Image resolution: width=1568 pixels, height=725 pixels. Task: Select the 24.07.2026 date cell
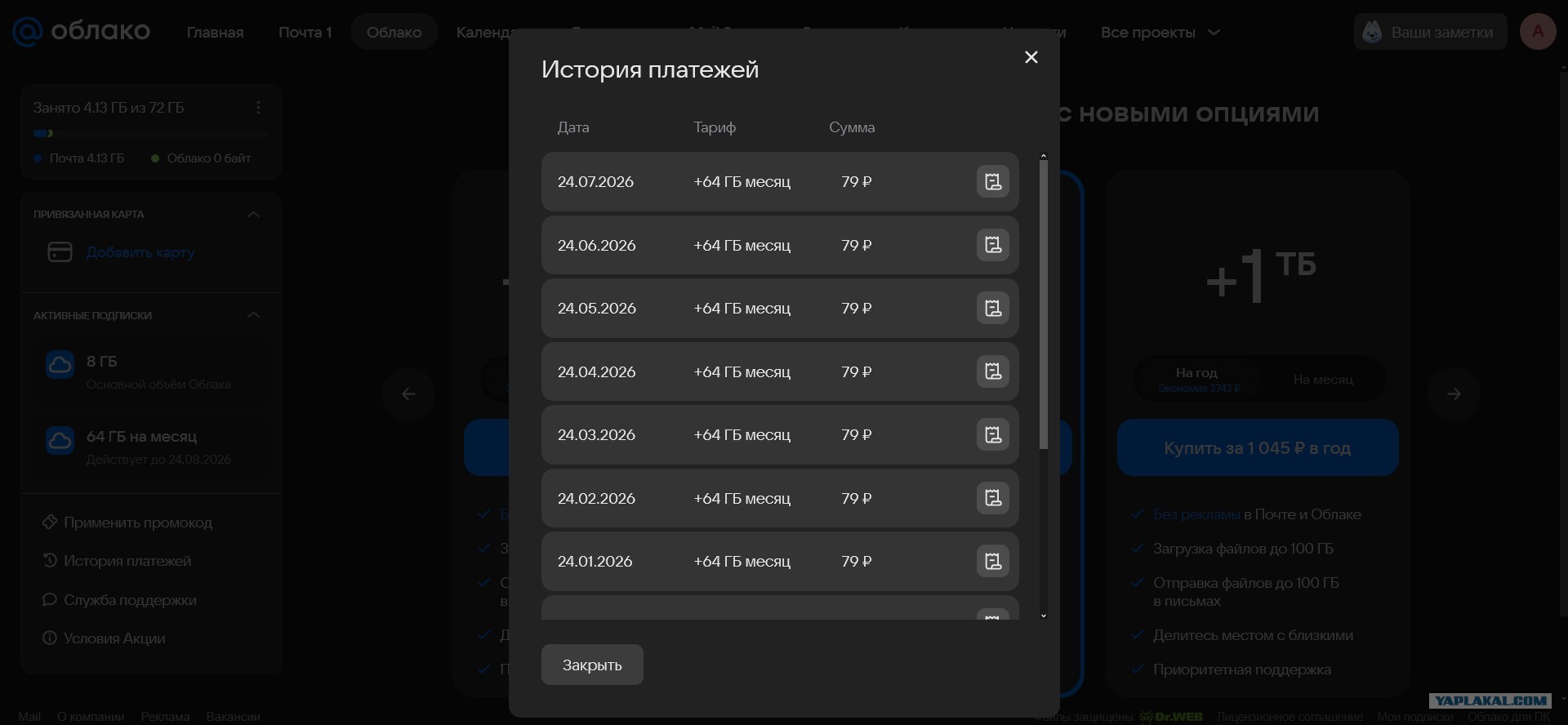(595, 181)
